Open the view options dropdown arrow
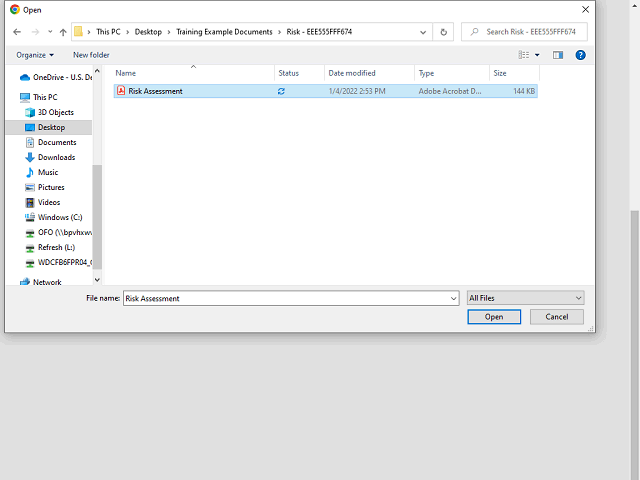The height and width of the screenshot is (480, 640). click(x=537, y=55)
